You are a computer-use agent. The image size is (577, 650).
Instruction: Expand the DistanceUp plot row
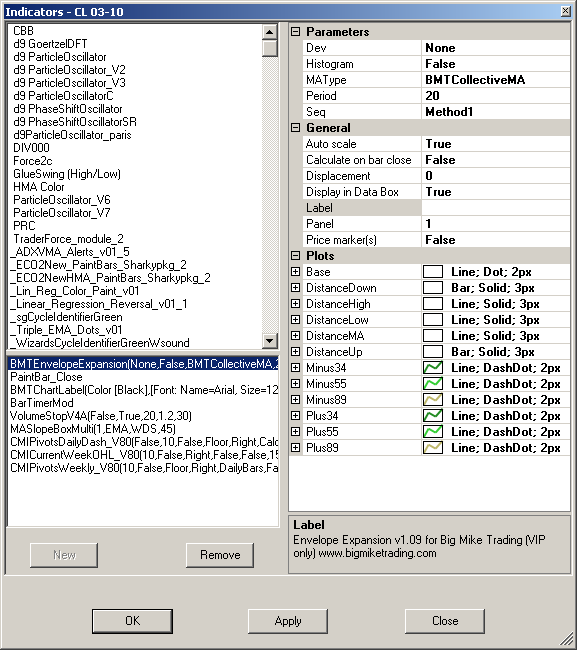coord(295,352)
